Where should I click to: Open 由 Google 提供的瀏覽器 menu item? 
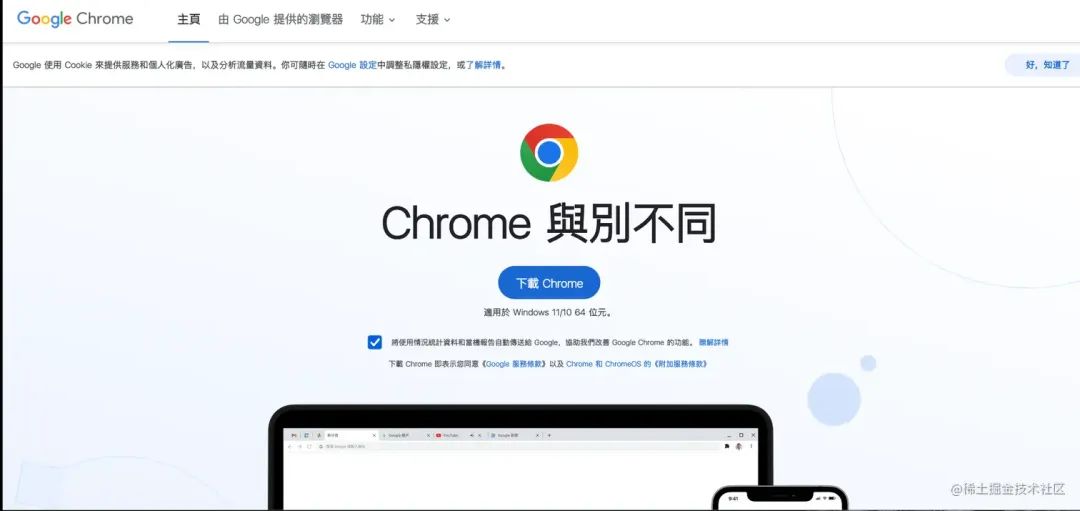[280, 19]
